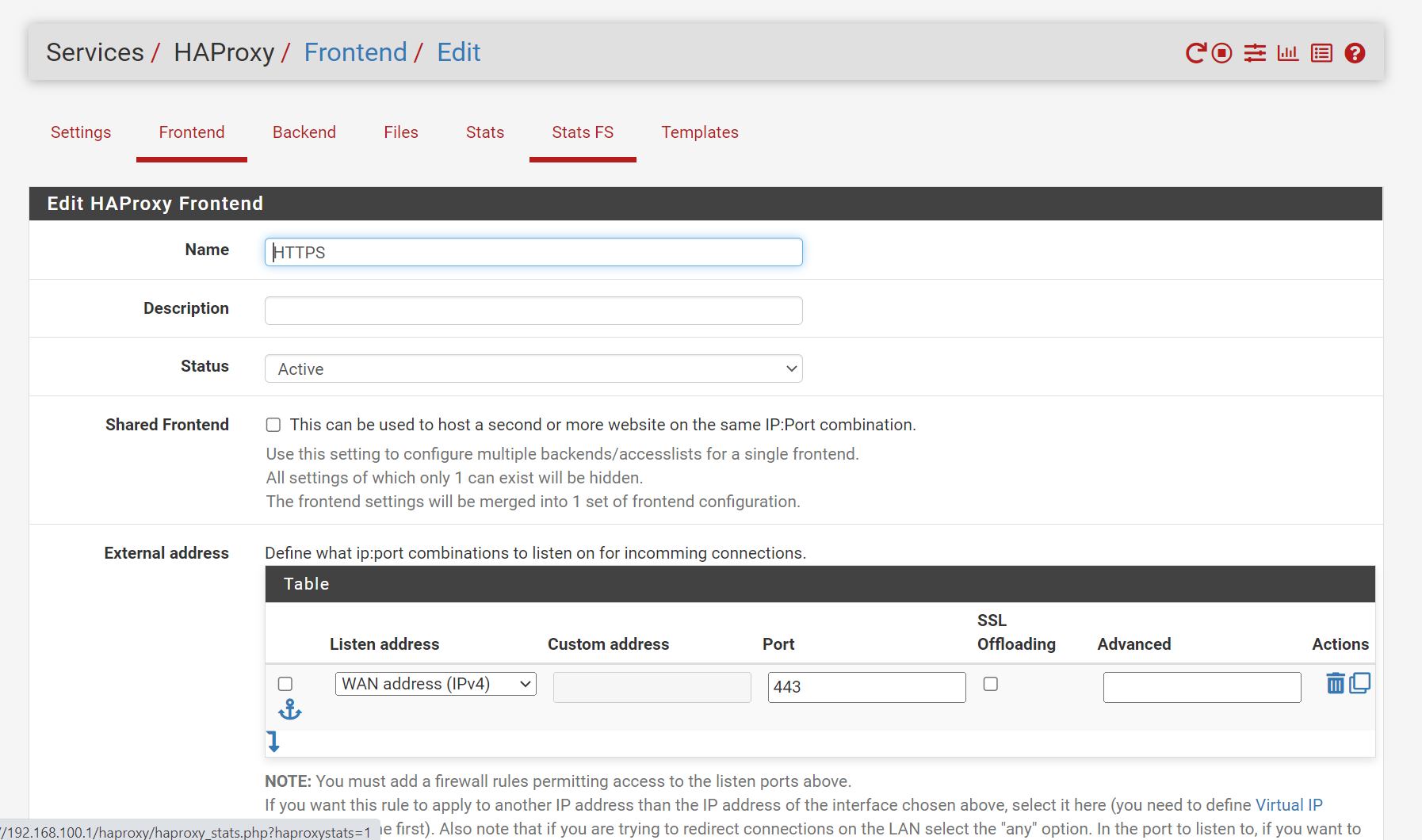Open the Stats FS tab
Viewport: 1422px width, 840px height.
tap(583, 132)
